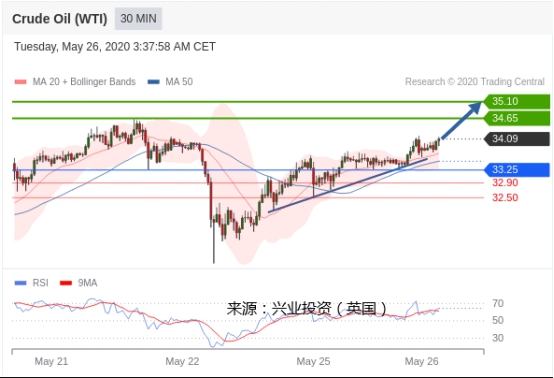Click the May 21 date axis label
The height and width of the screenshot is (378, 554).
tap(51, 361)
